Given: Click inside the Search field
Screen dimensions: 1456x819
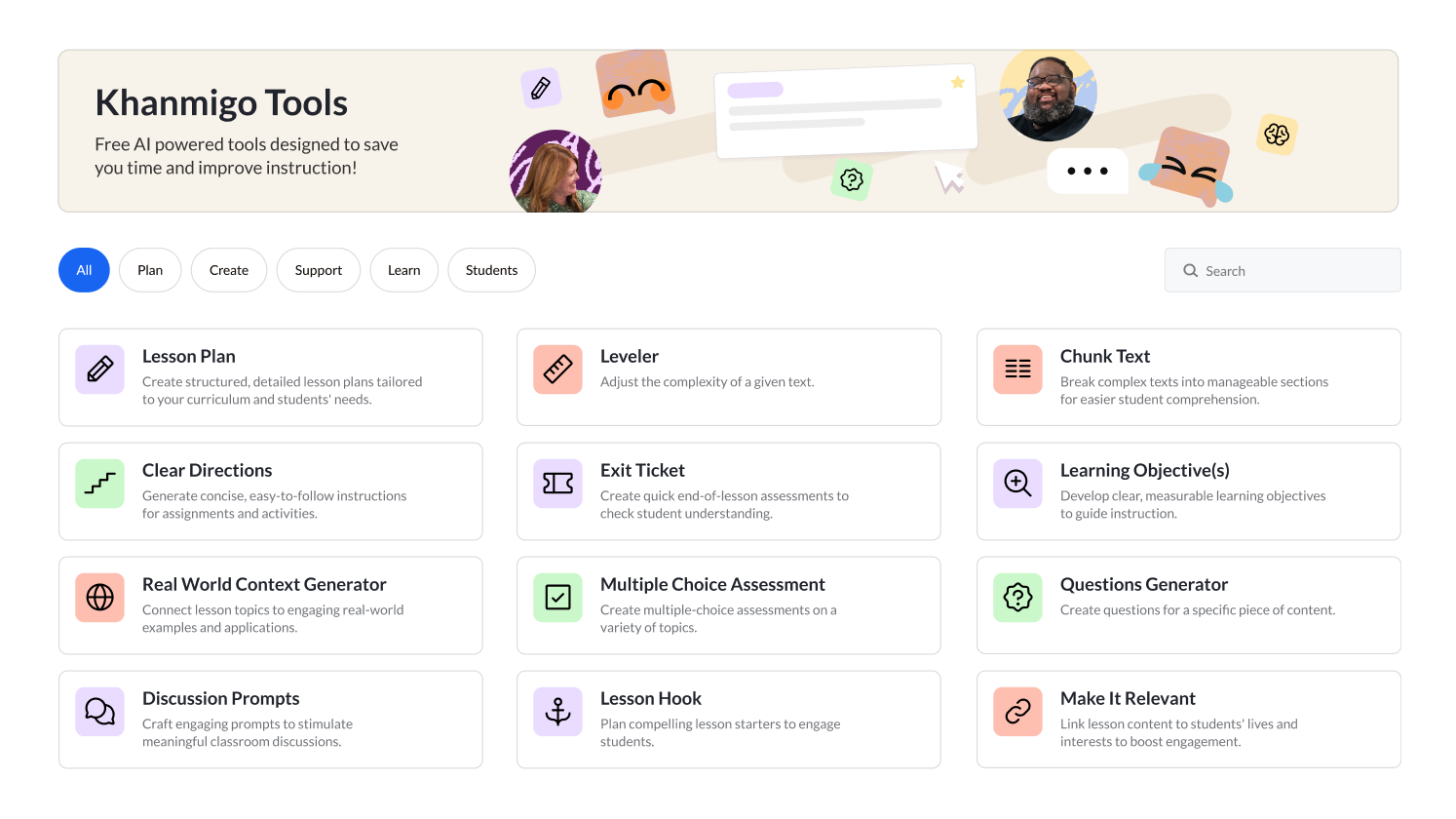Looking at the screenshot, I should tap(1283, 270).
